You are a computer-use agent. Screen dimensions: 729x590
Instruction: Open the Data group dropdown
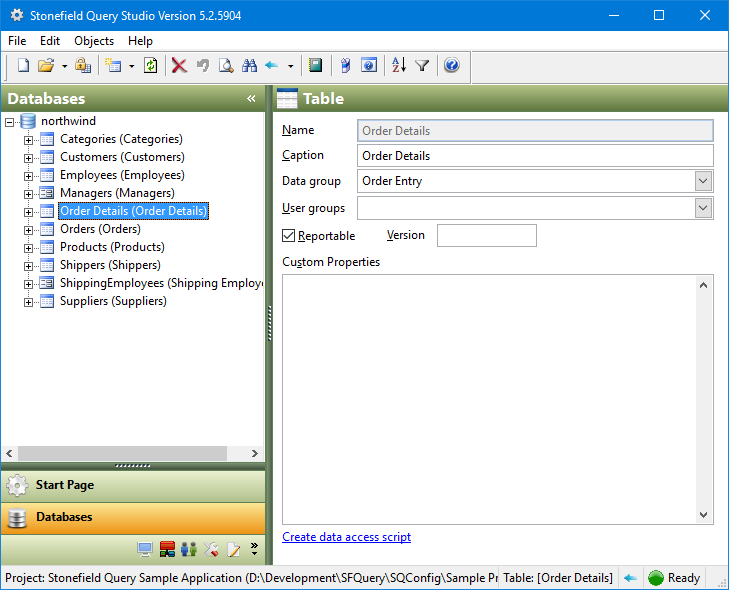[703, 181]
